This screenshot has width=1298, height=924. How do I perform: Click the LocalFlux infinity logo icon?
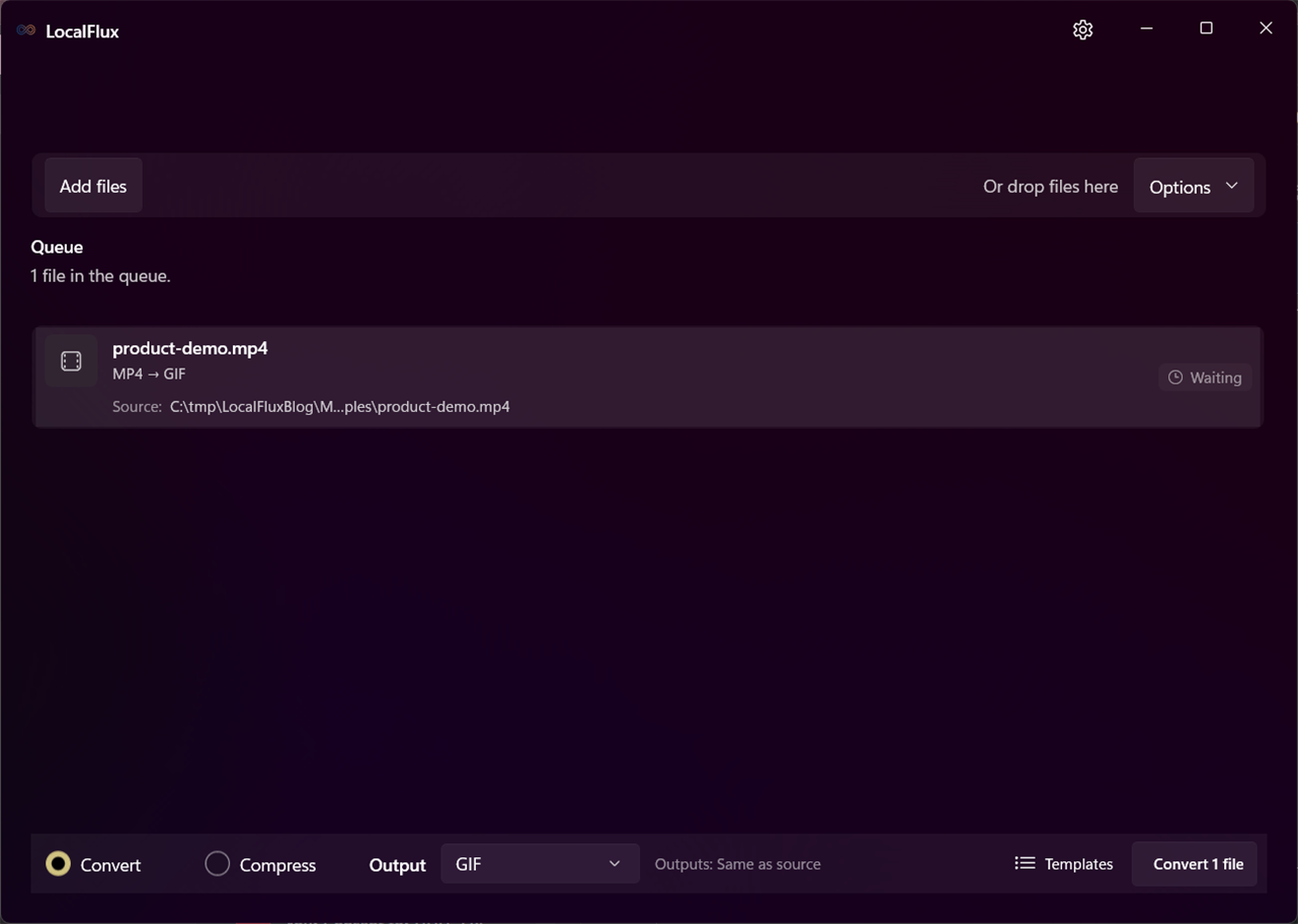point(27,30)
